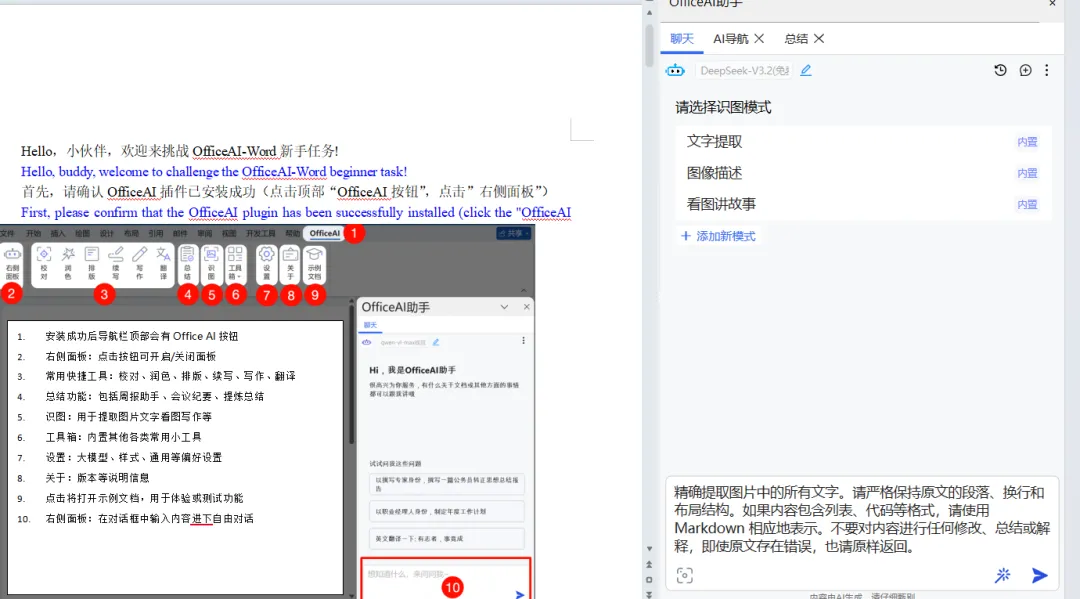The height and width of the screenshot is (599, 1080).
Task: Click 内置 tag on 看图讲故事 row
Action: point(1027,204)
